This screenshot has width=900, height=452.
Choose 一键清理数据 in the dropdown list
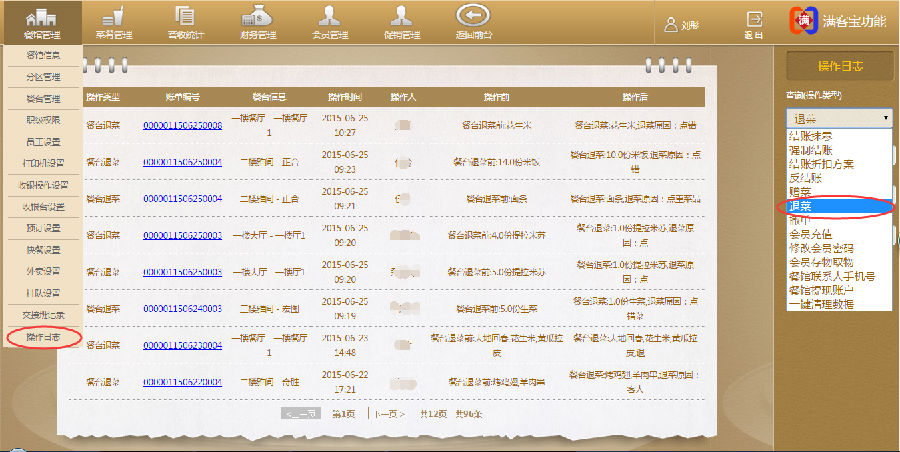[x=821, y=303]
